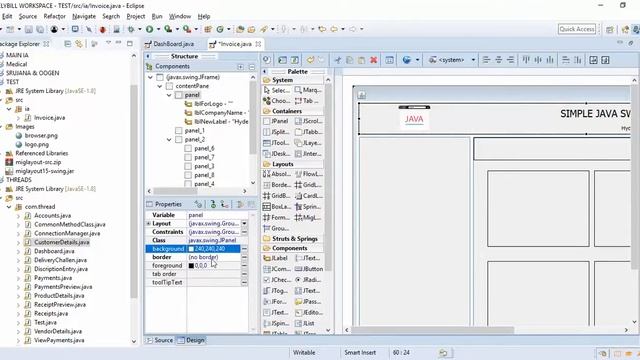The height and width of the screenshot is (360, 640).
Task: Open the Project menu
Action: pyautogui.click(x=136, y=16)
